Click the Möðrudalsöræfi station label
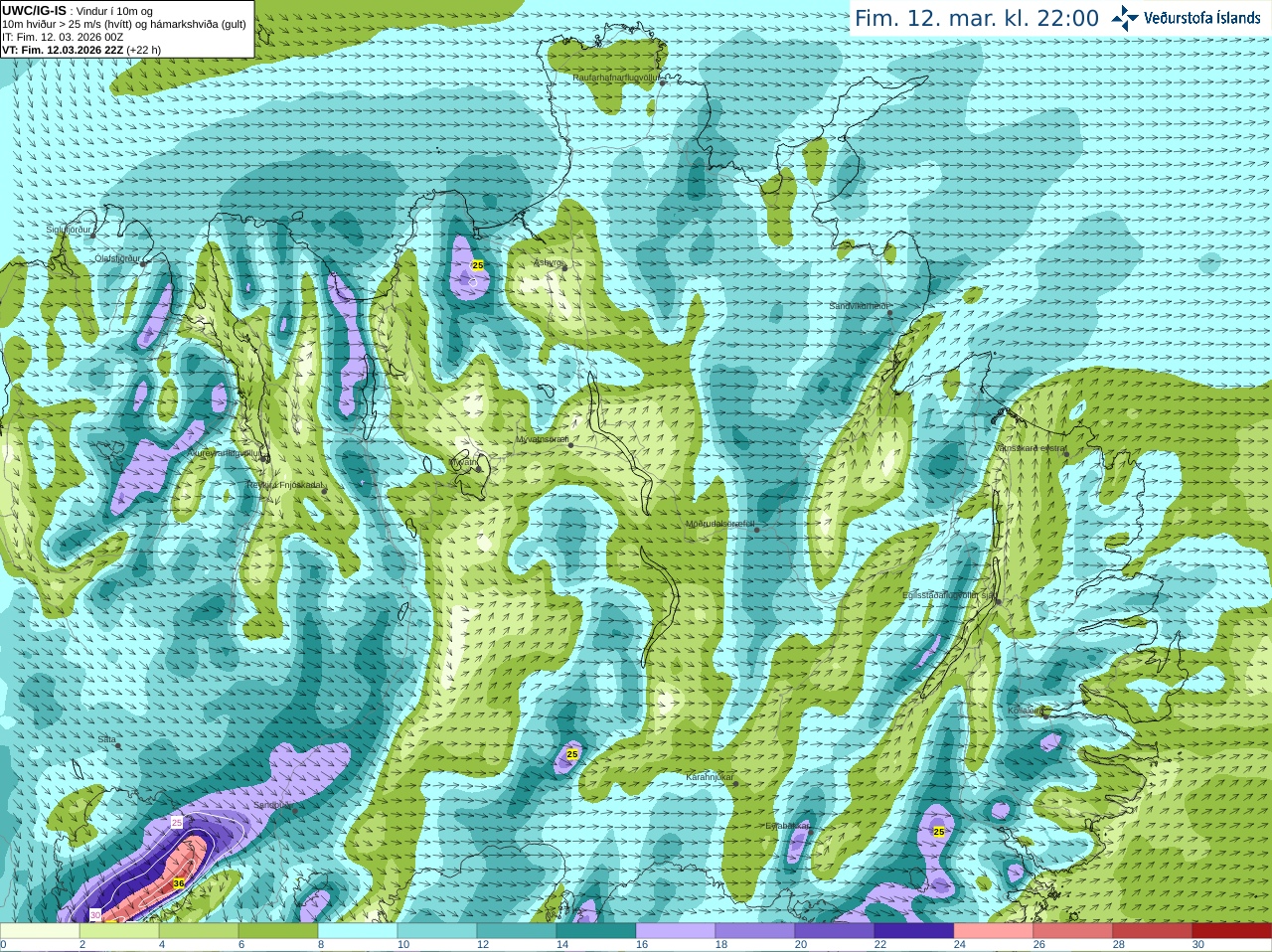 click(719, 524)
